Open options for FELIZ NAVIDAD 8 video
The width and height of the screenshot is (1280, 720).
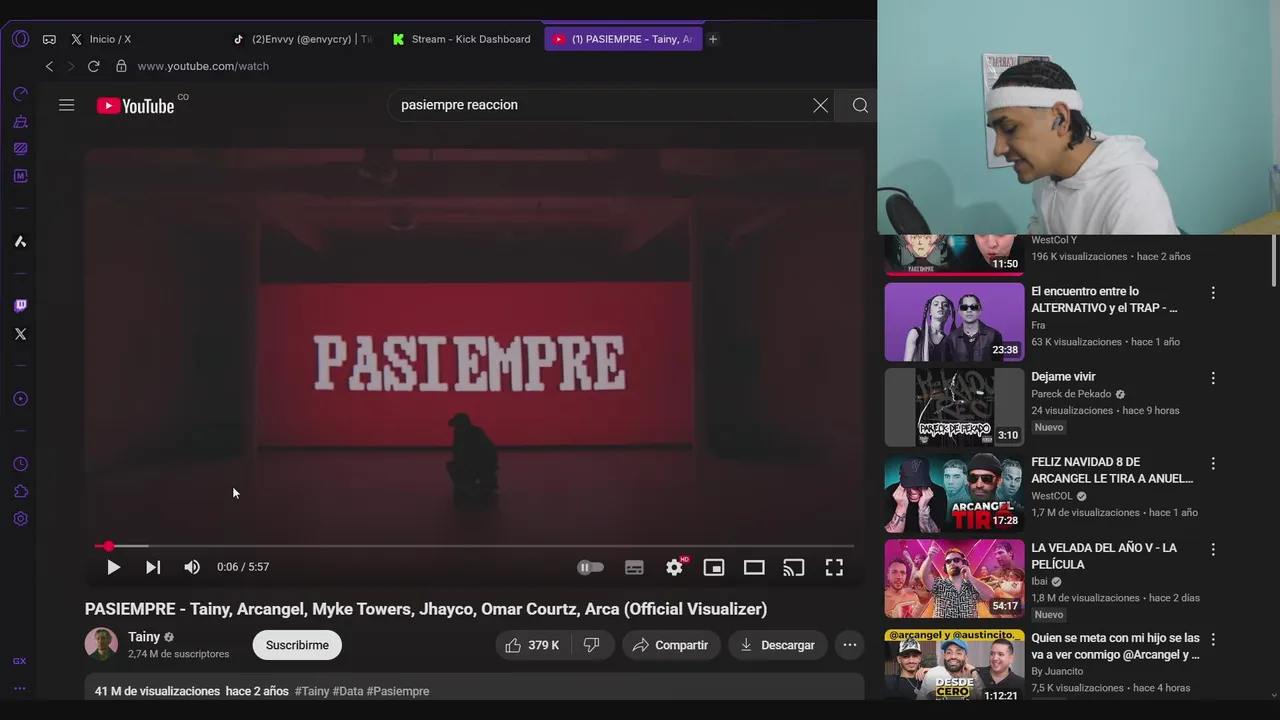tap(1213, 464)
